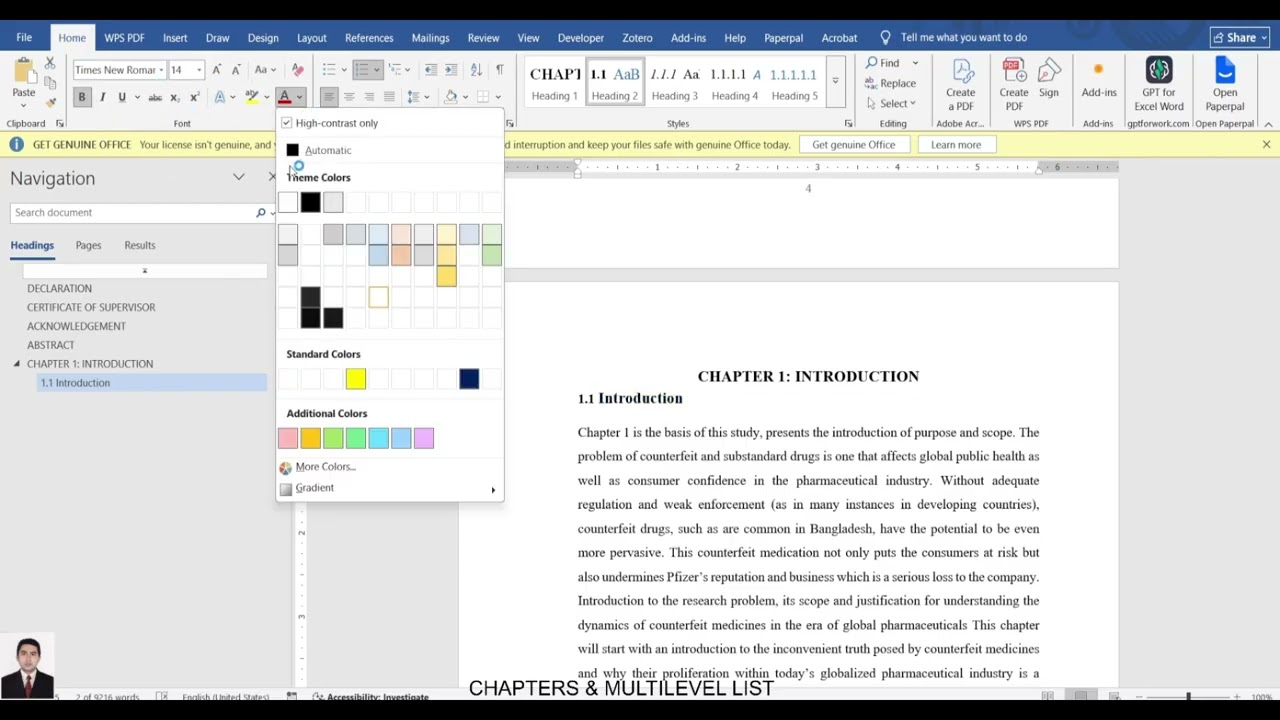The width and height of the screenshot is (1280, 720).
Task: Toggle show paragraph marks pilcrow
Action: (499, 70)
